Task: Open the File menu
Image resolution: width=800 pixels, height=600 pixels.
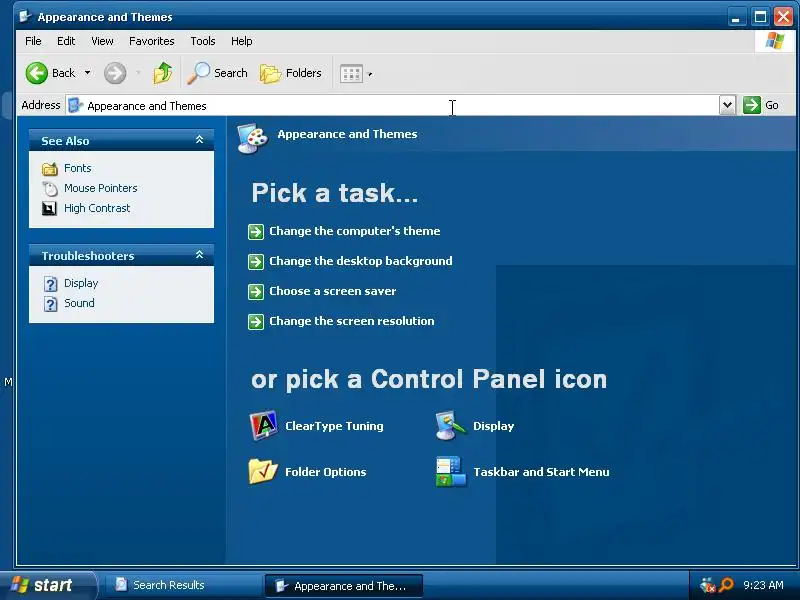Action: 33,41
